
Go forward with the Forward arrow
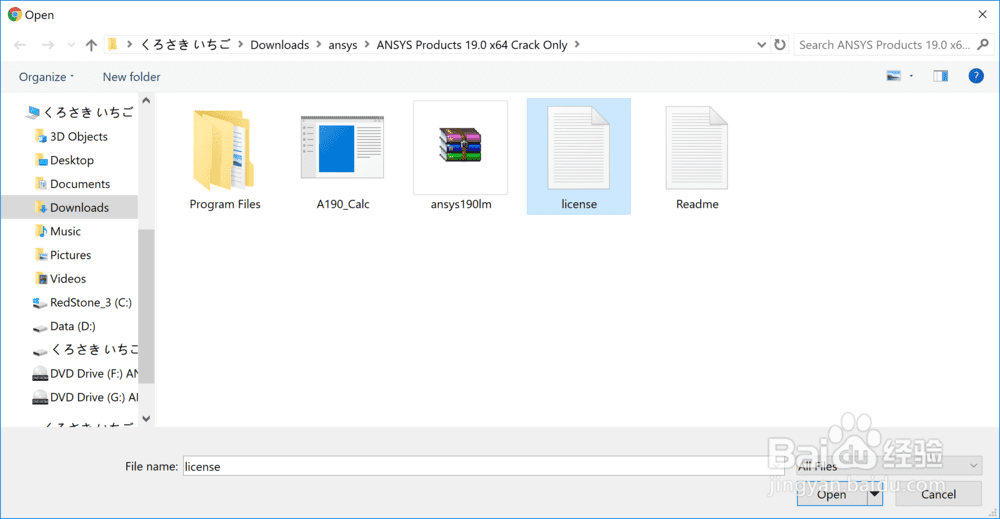tap(48, 45)
